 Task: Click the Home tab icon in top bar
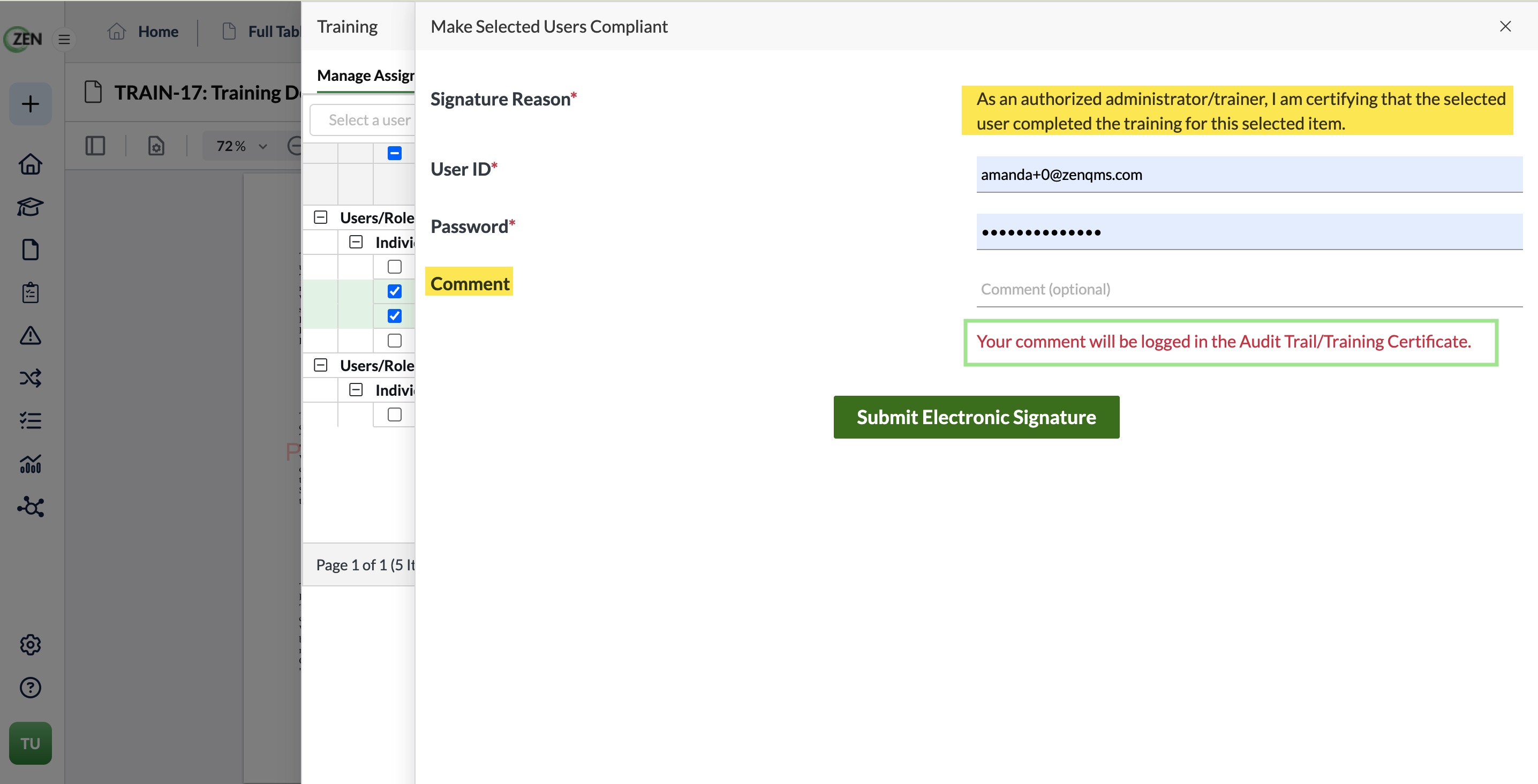[117, 31]
